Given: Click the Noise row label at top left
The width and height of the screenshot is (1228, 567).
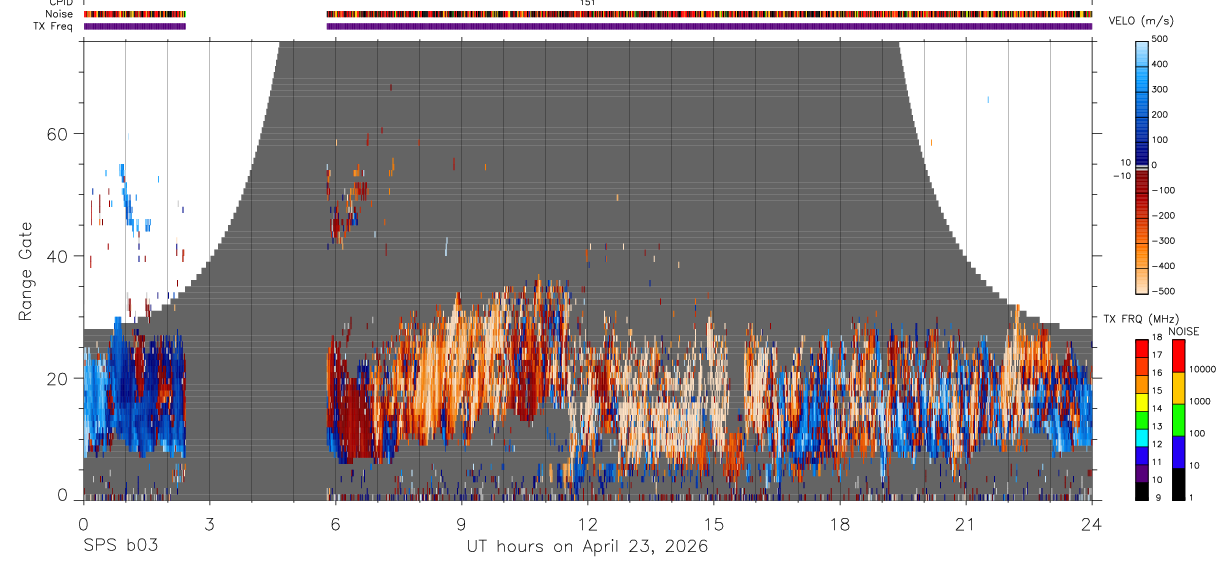Looking at the screenshot, I should (x=59, y=14).
